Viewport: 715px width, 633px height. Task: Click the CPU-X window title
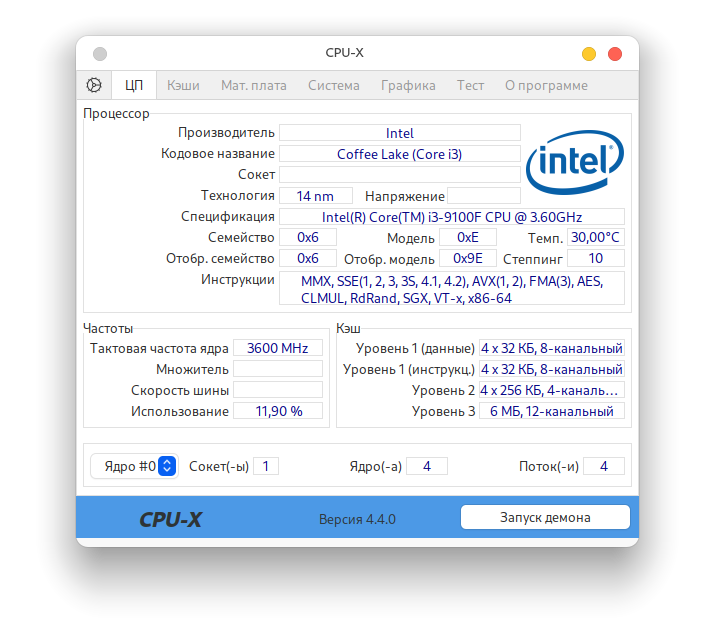point(345,53)
